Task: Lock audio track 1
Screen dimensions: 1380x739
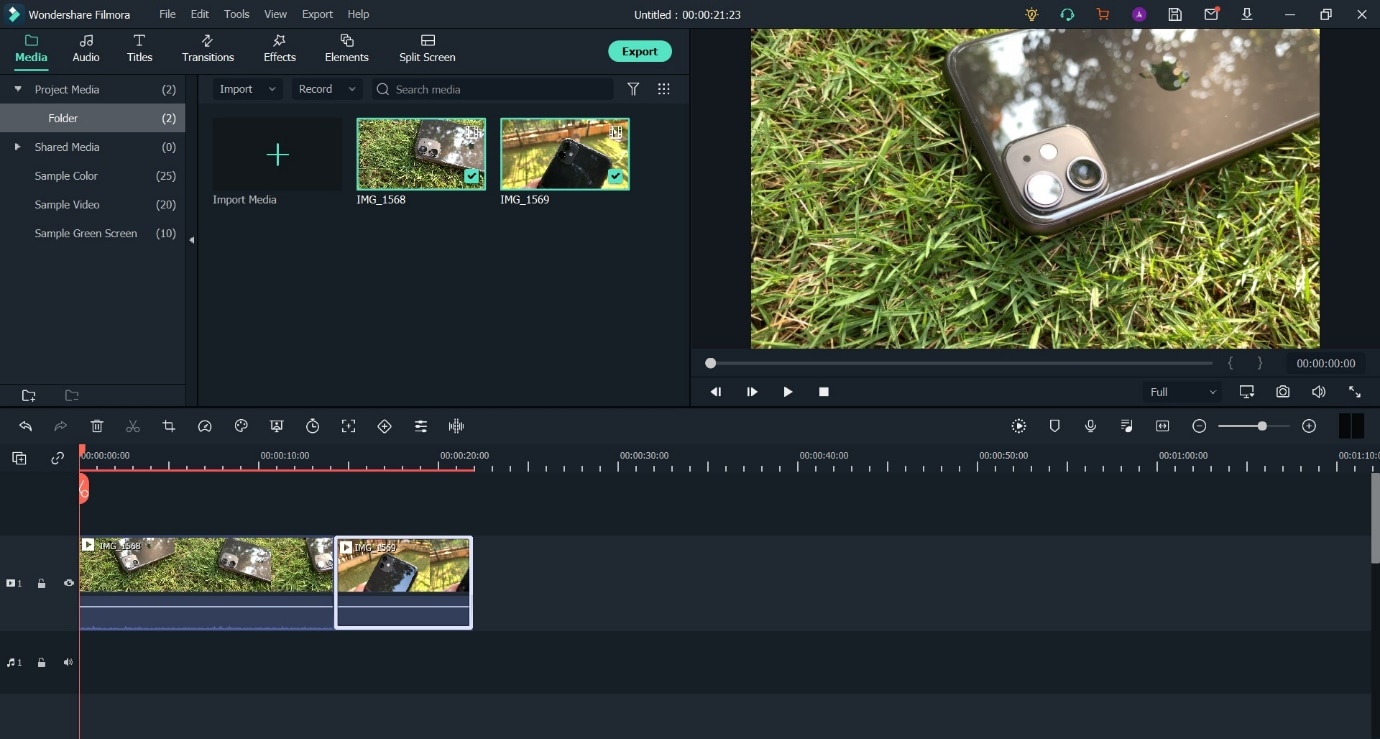Action: [41, 662]
